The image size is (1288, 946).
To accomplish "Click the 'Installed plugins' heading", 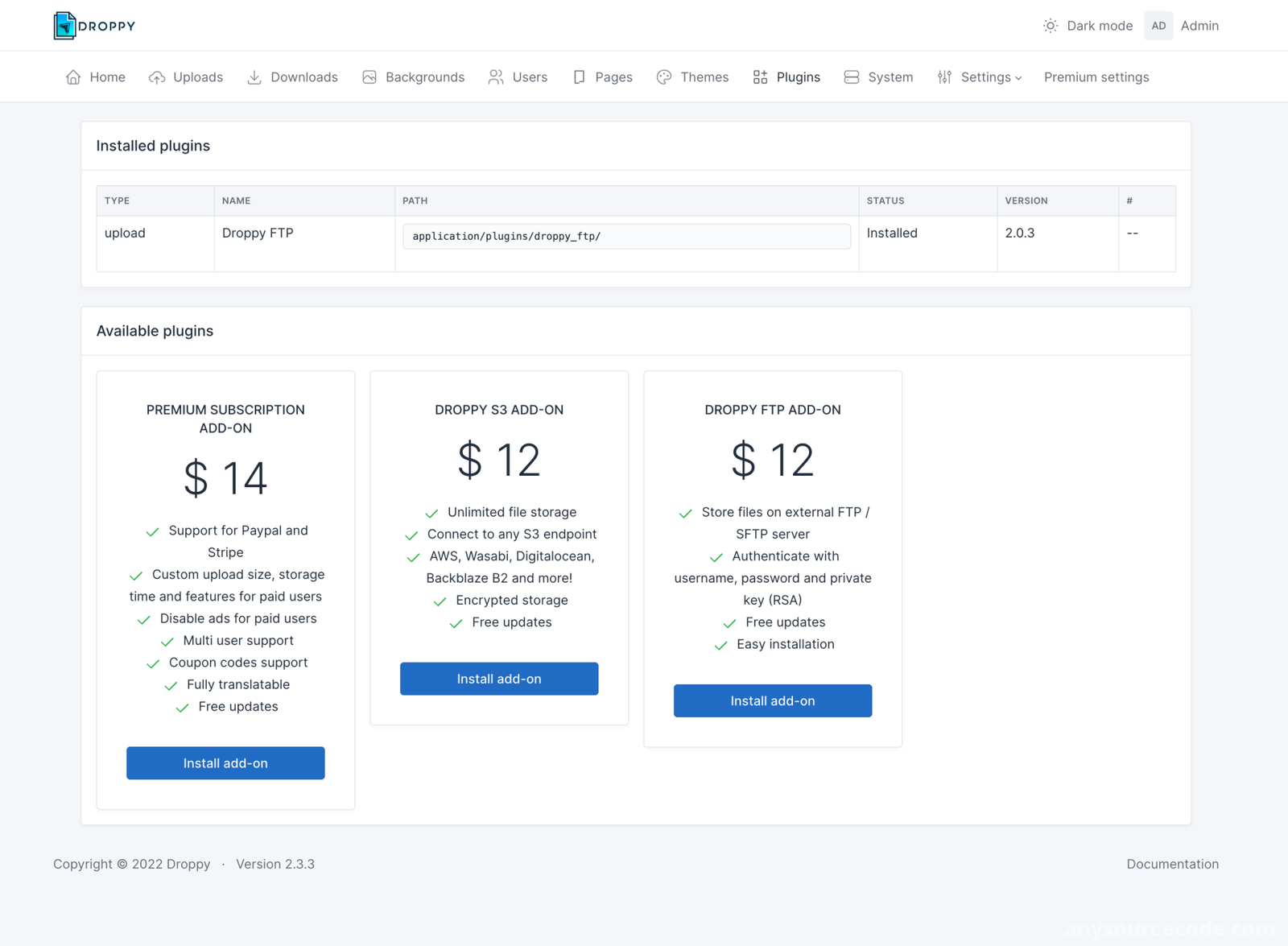I will click(x=153, y=146).
